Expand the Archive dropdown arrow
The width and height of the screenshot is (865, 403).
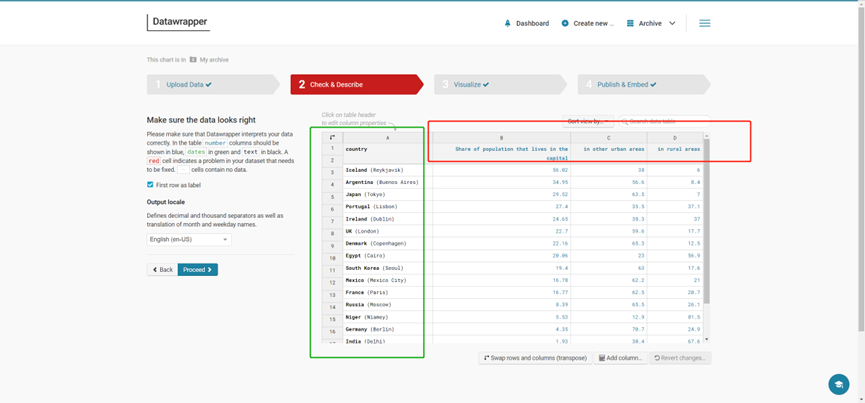(672, 23)
